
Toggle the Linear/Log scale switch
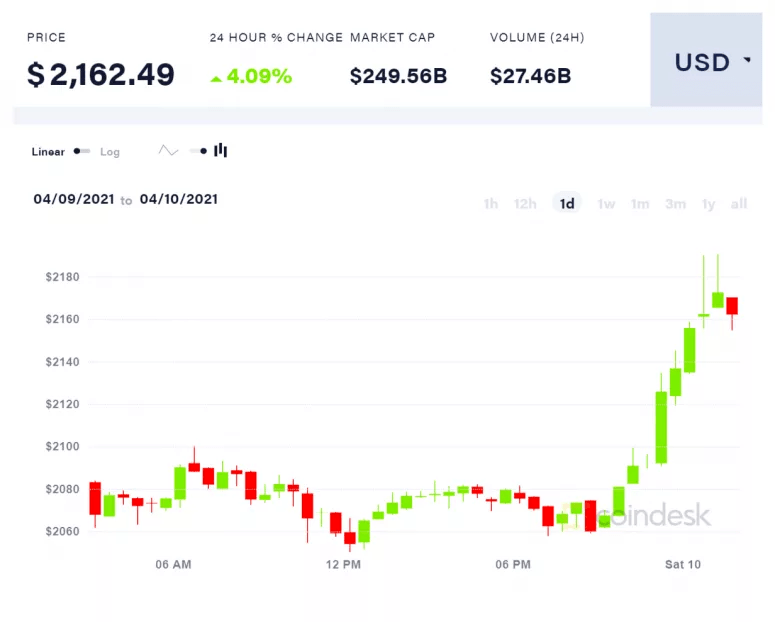(82, 151)
